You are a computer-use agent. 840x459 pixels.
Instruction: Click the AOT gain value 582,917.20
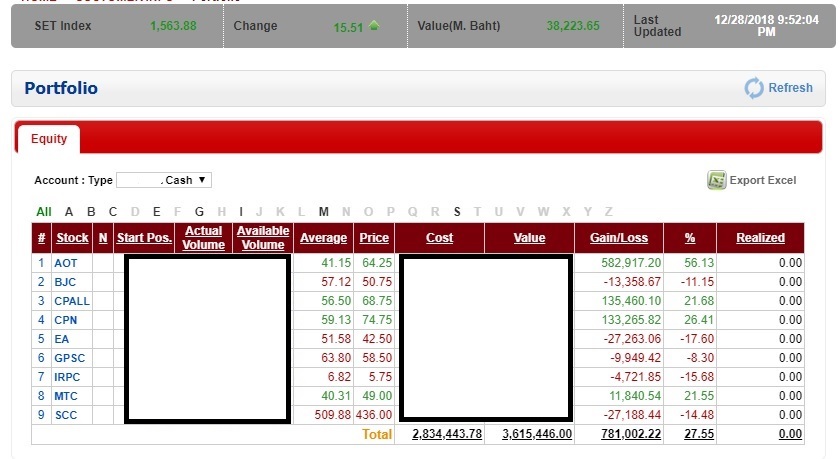coord(631,263)
